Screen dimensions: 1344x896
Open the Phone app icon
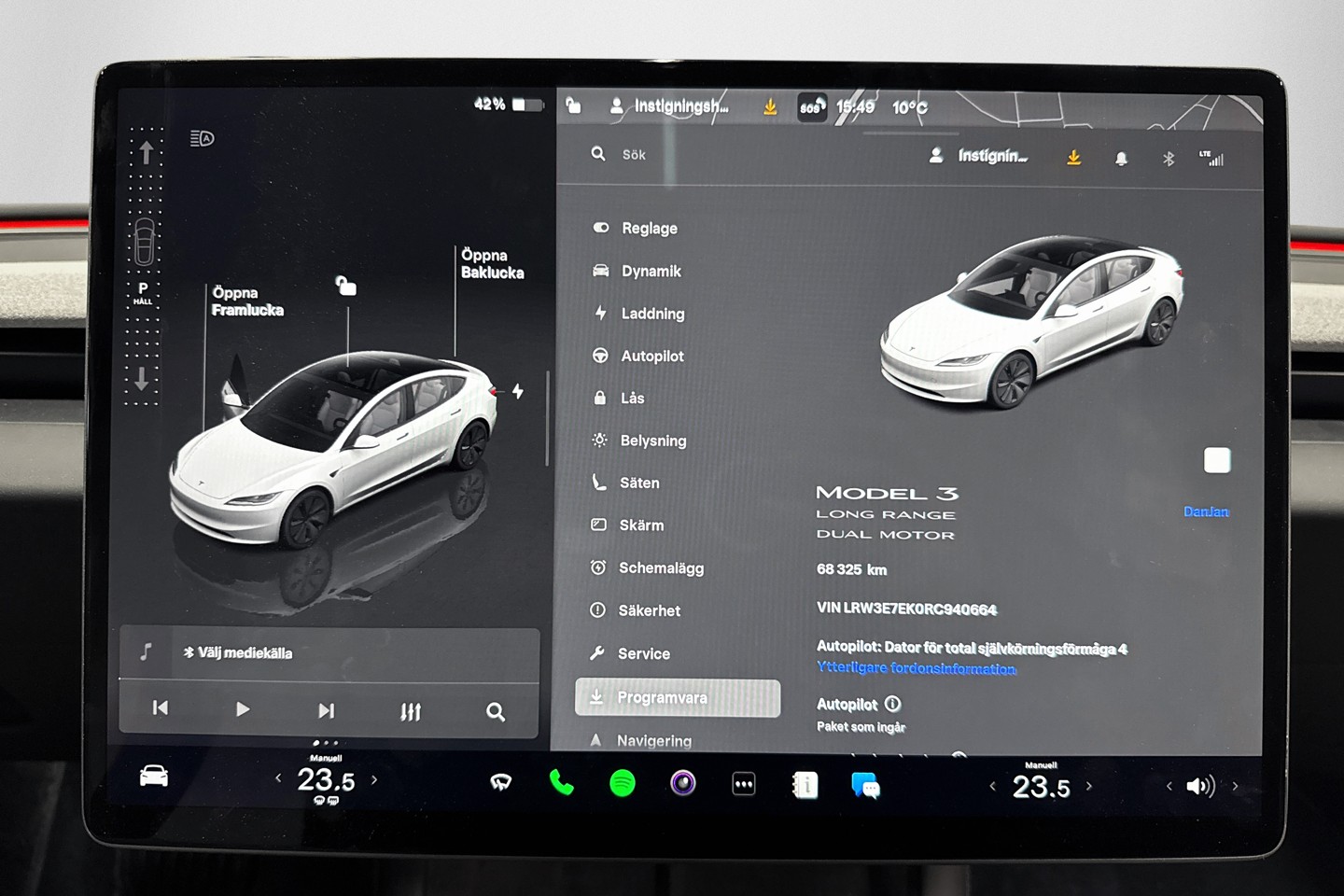pyautogui.click(x=561, y=782)
